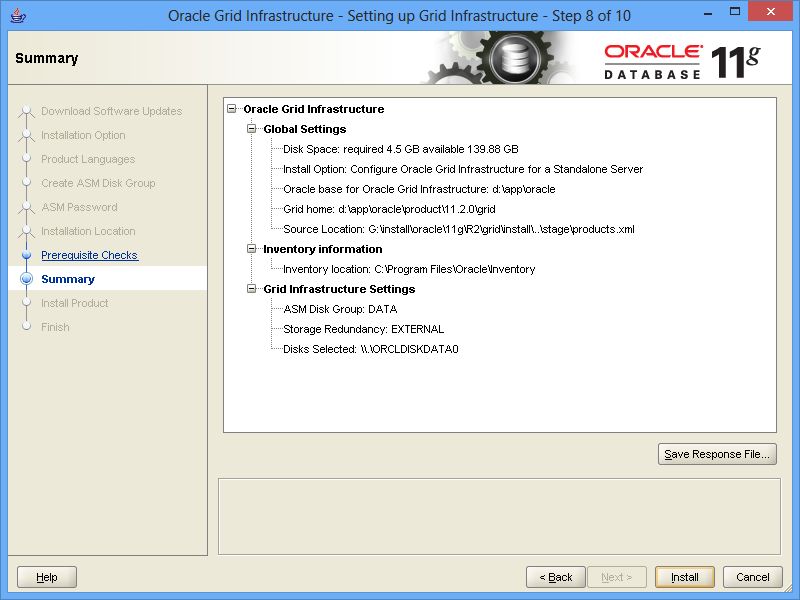800x600 pixels.
Task: Click the Download Software Updates step
Action: click(111, 111)
